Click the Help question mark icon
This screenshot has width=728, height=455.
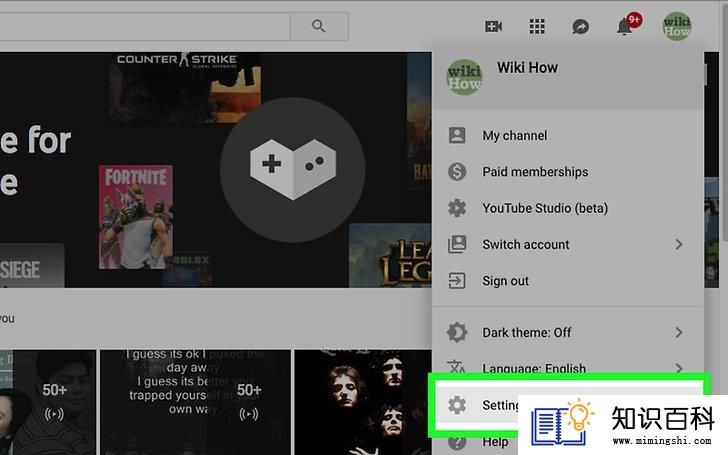pos(457,442)
